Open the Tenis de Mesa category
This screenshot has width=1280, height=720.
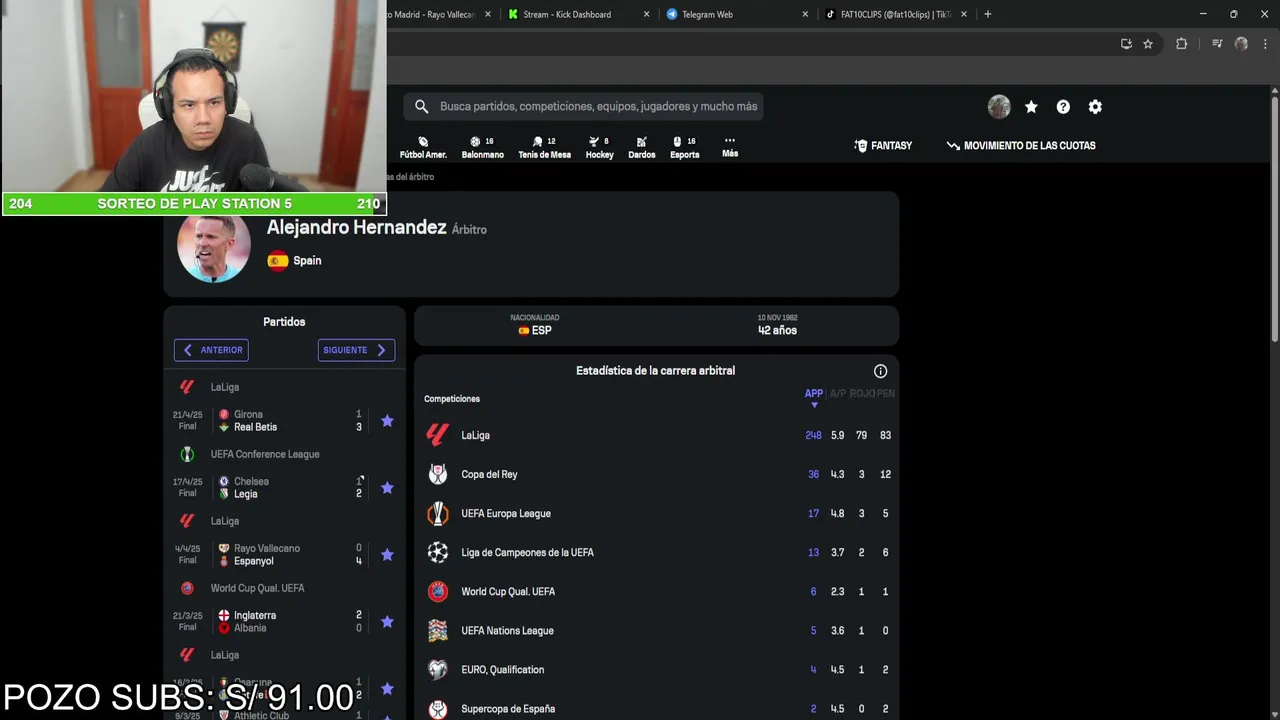point(544,147)
